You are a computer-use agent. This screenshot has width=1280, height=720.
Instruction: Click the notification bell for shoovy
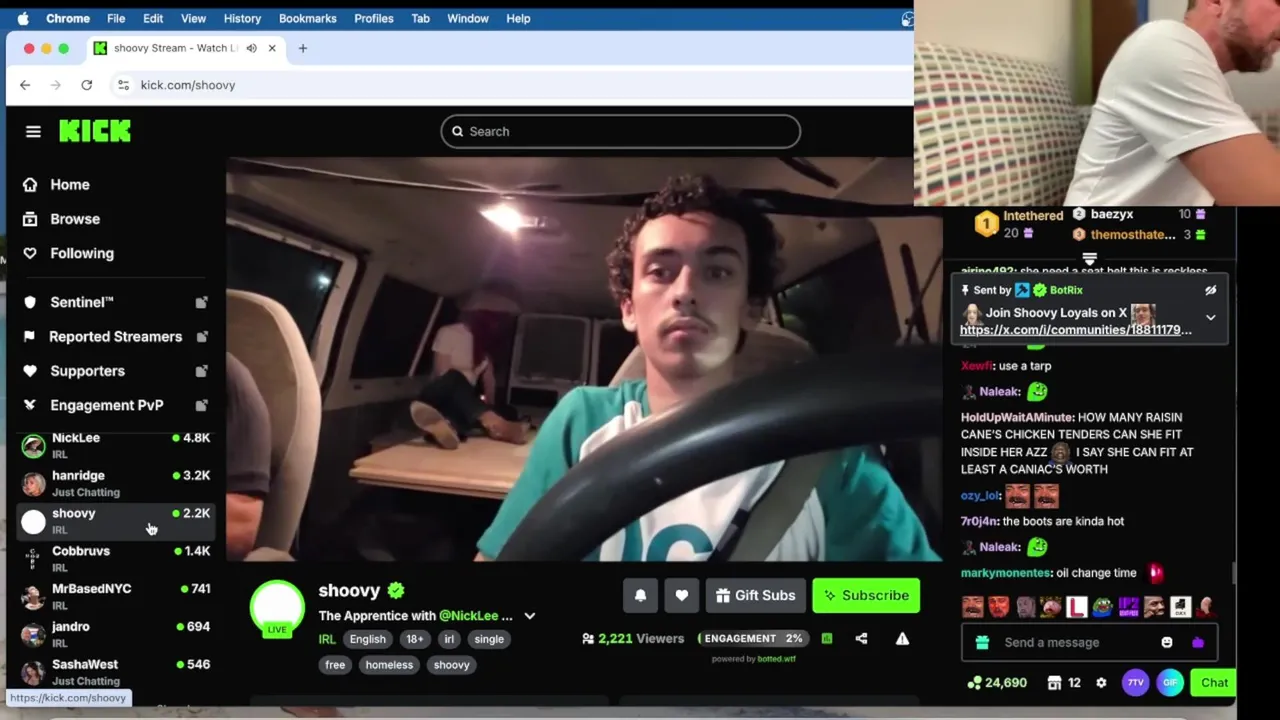tap(640, 595)
